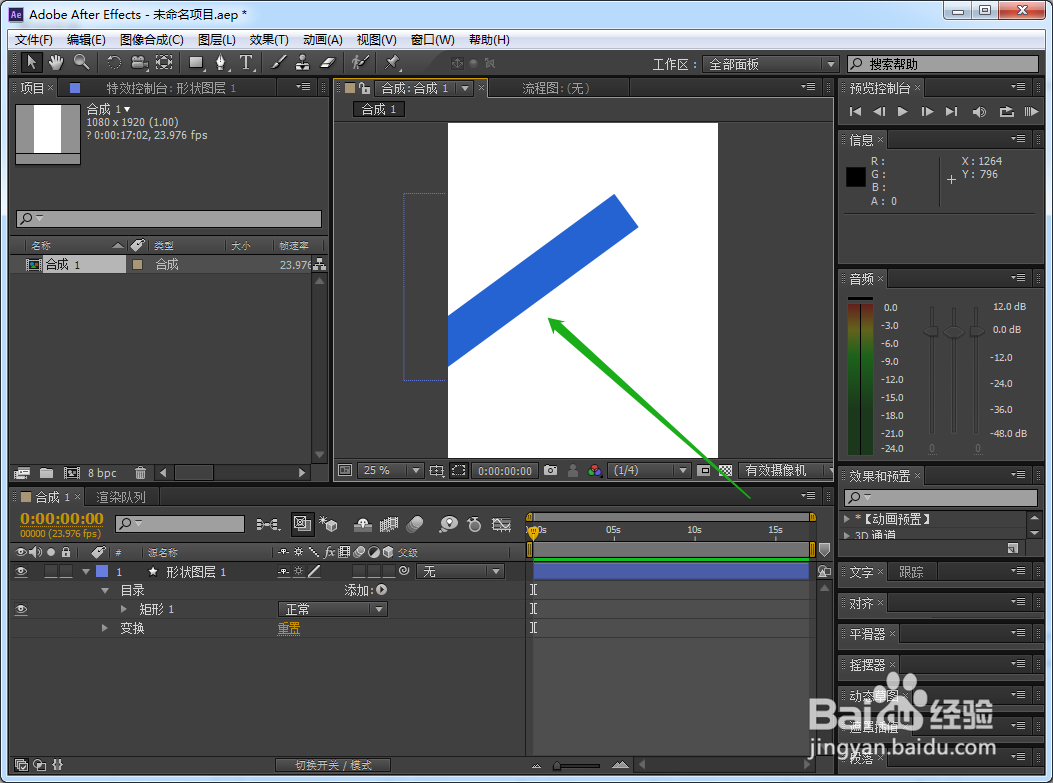The height and width of the screenshot is (783, 1053).
Task: Click the new folder icon in project panel
Action: point(46,473)
